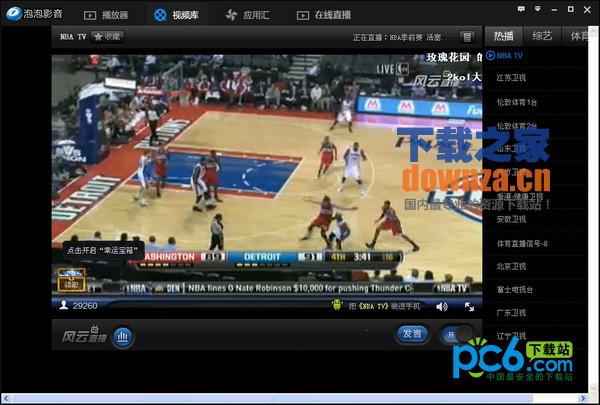Toggle the 开 comments switch off
600x405 pixels.
(x=457, y=335)
